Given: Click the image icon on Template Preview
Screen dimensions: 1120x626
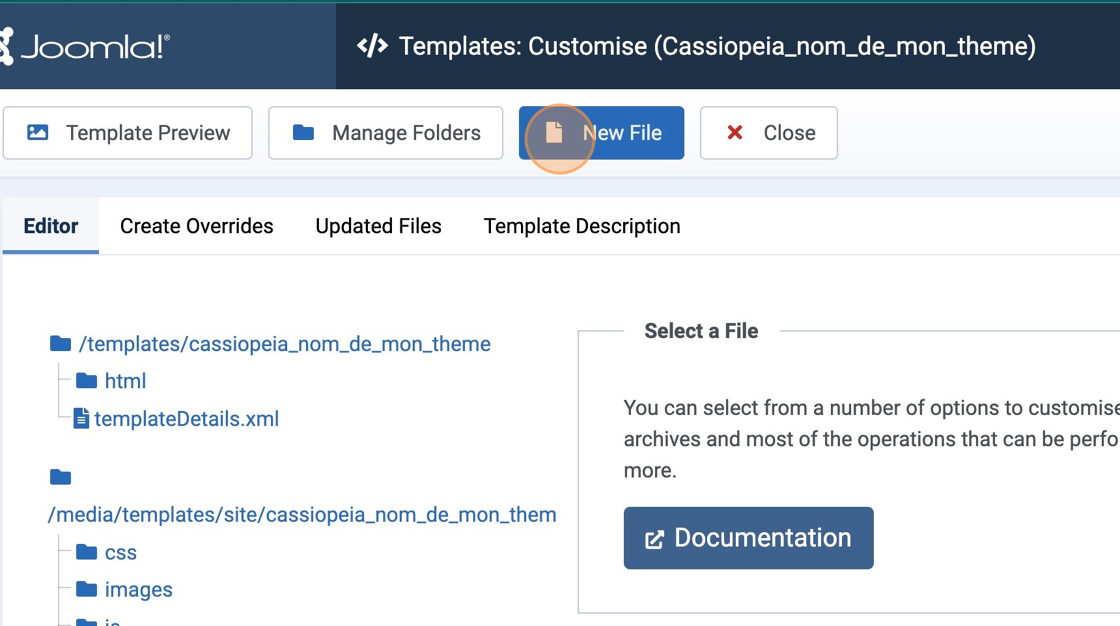Looking at the screenshot, I should click(x=38, y=133).
